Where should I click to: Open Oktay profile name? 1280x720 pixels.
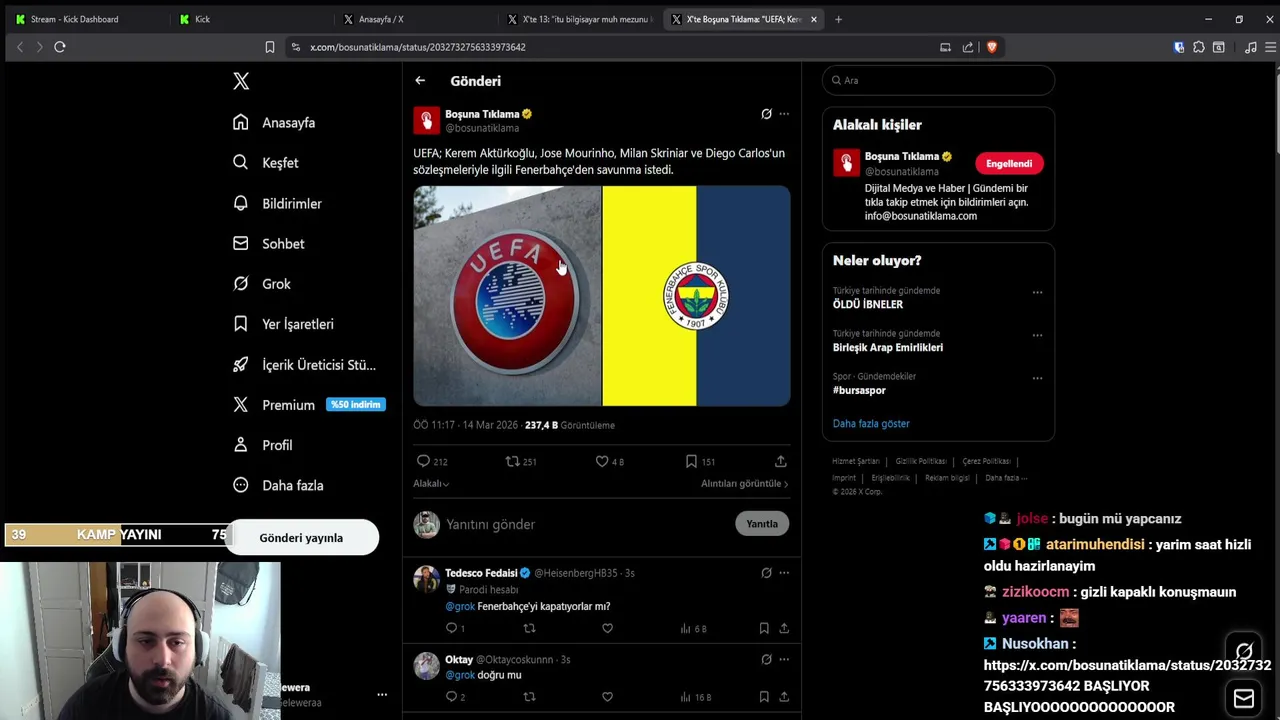(459, 660)
